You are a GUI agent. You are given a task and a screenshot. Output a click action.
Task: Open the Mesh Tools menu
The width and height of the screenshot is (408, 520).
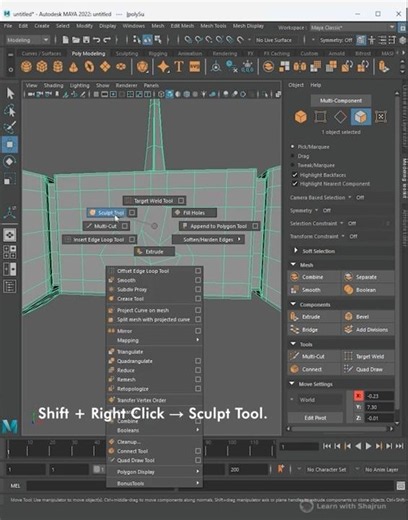click(x=213, y=26)
